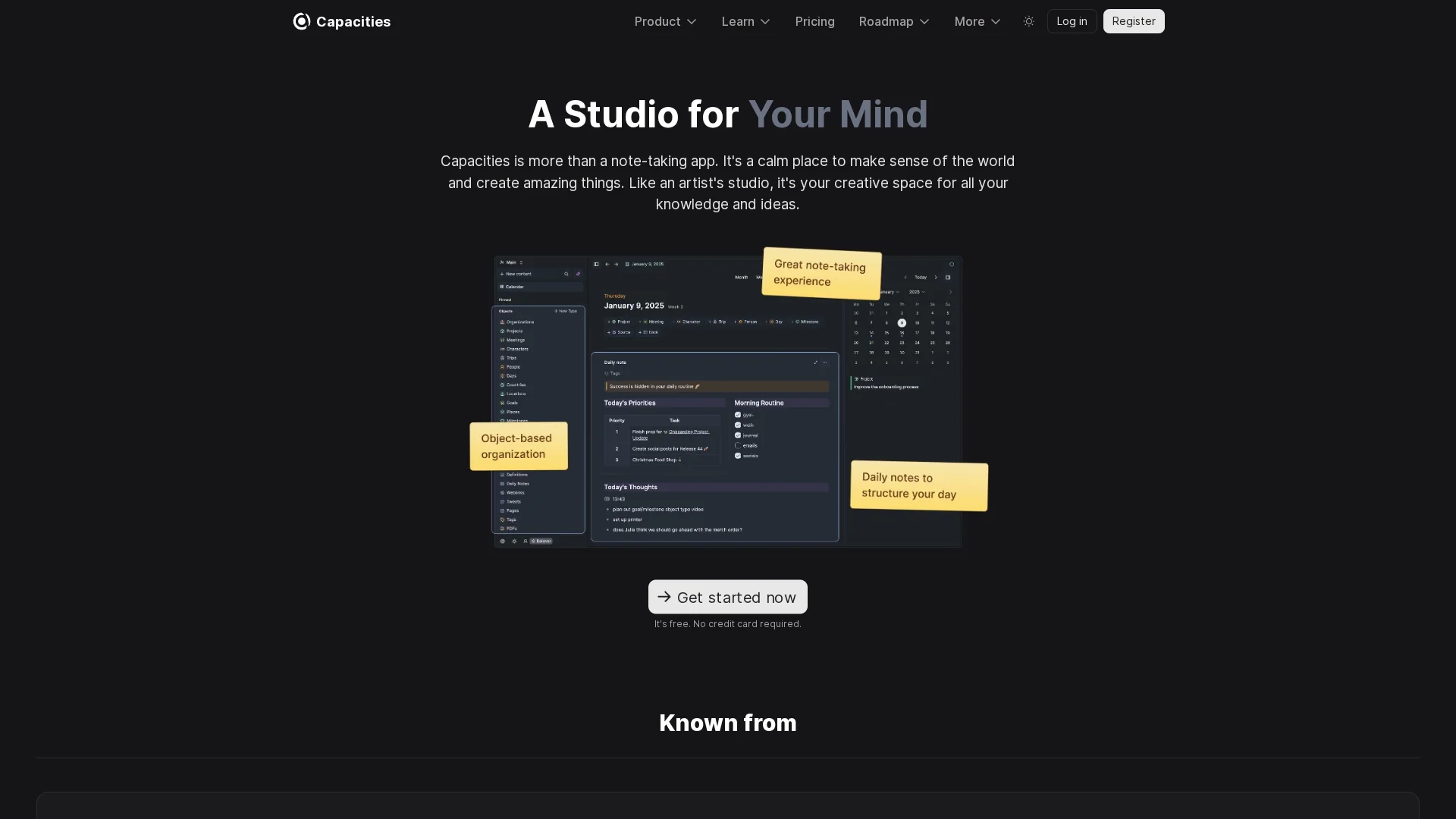Click the 'Great note-taking experience' yellow note
The height and width of the screenshot is (819, 1456).
point(821,274)
